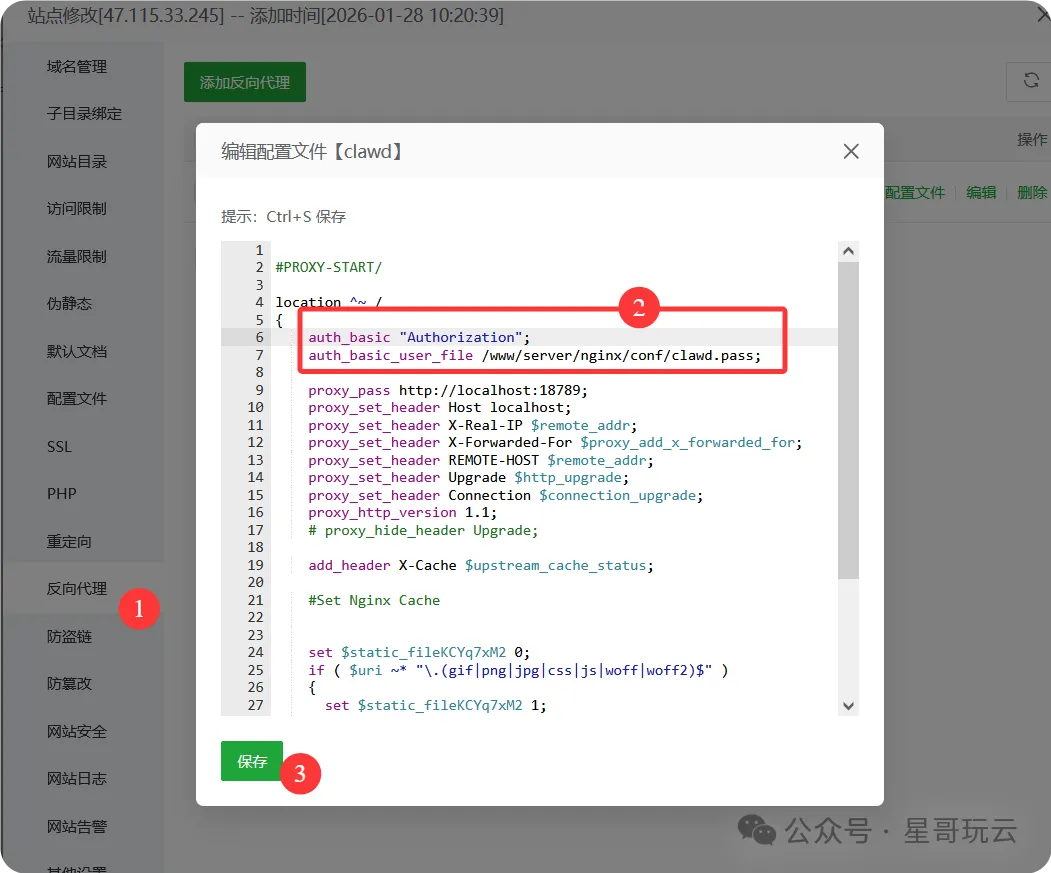
Task: Click the 编辑 link to edit the proxy
Action: pos(981,192)
